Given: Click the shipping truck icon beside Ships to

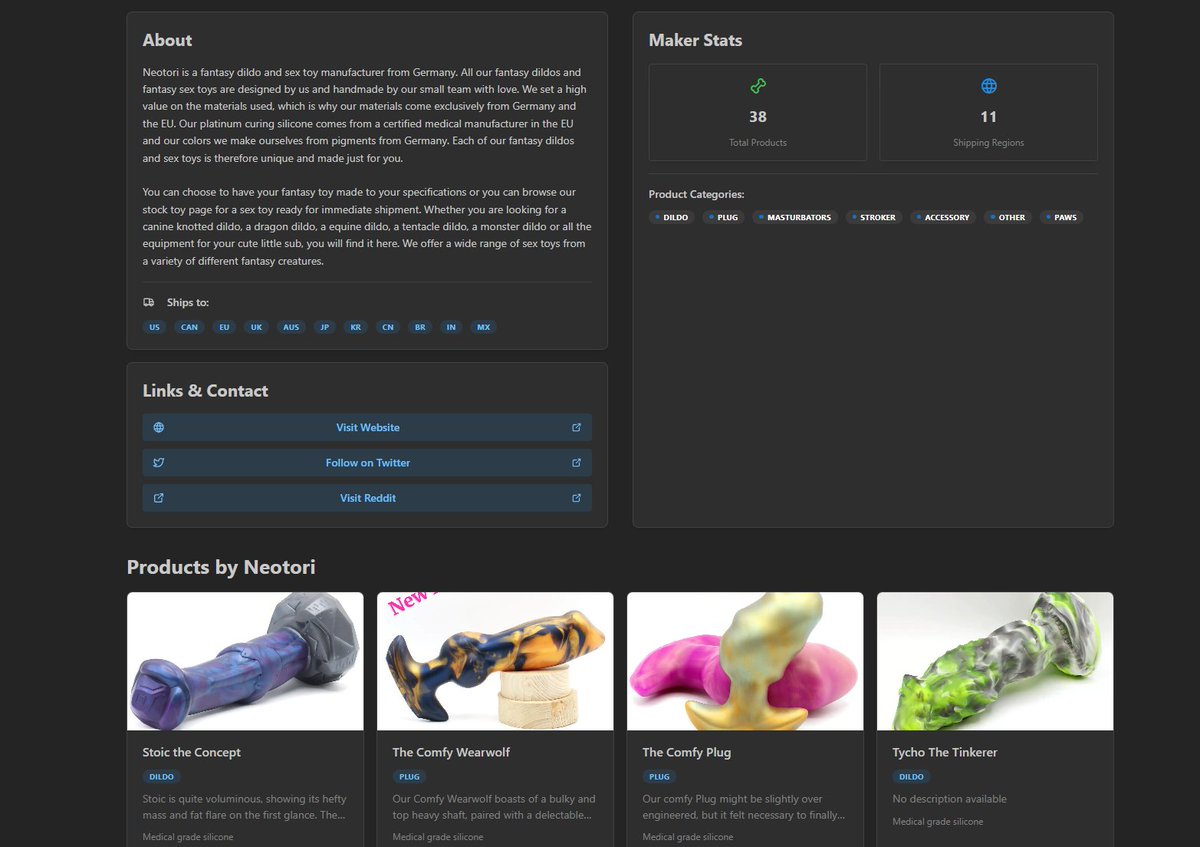Looking at the screenshot, I should (x=149, y=302).
